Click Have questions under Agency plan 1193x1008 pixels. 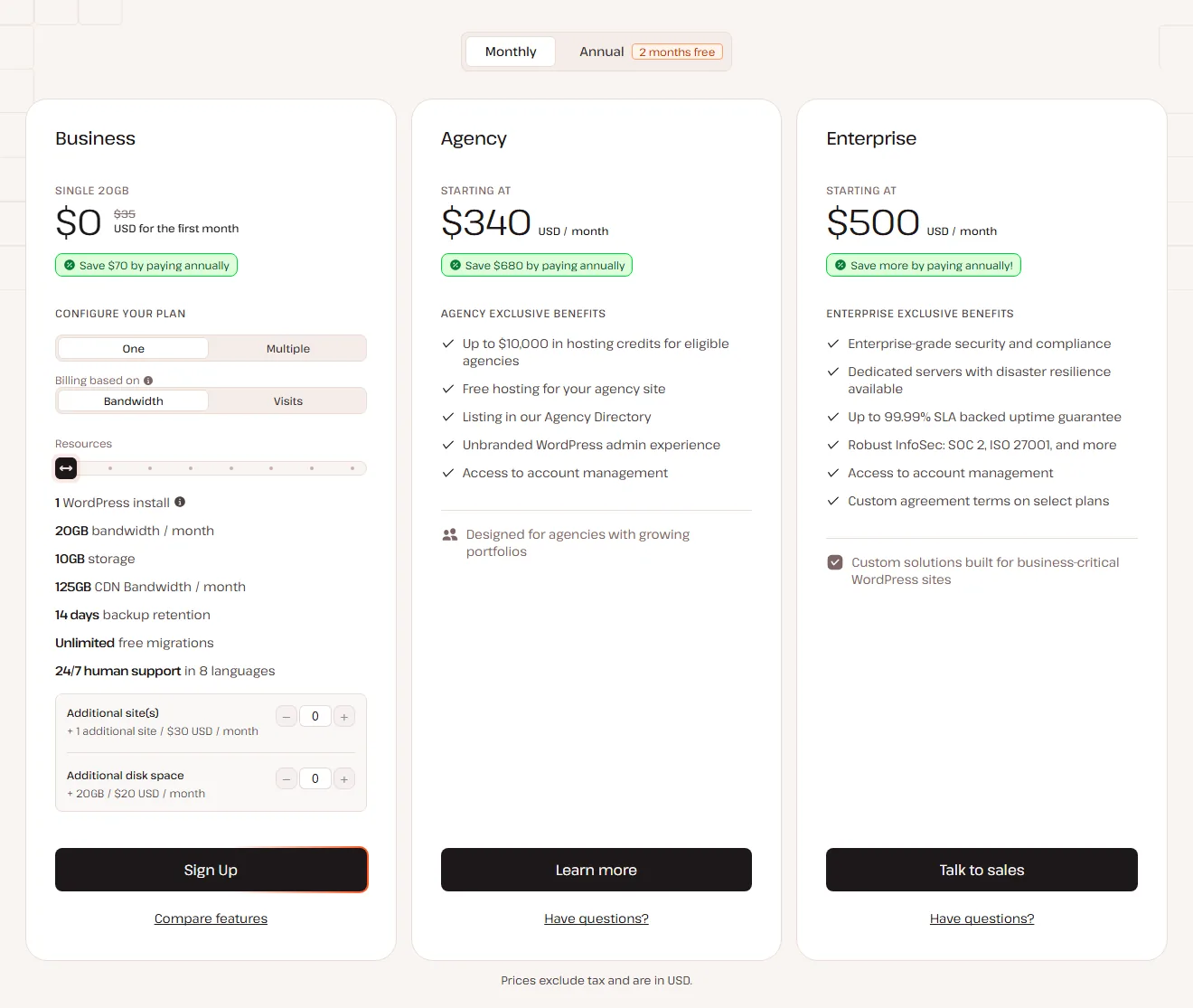(596, 919)
